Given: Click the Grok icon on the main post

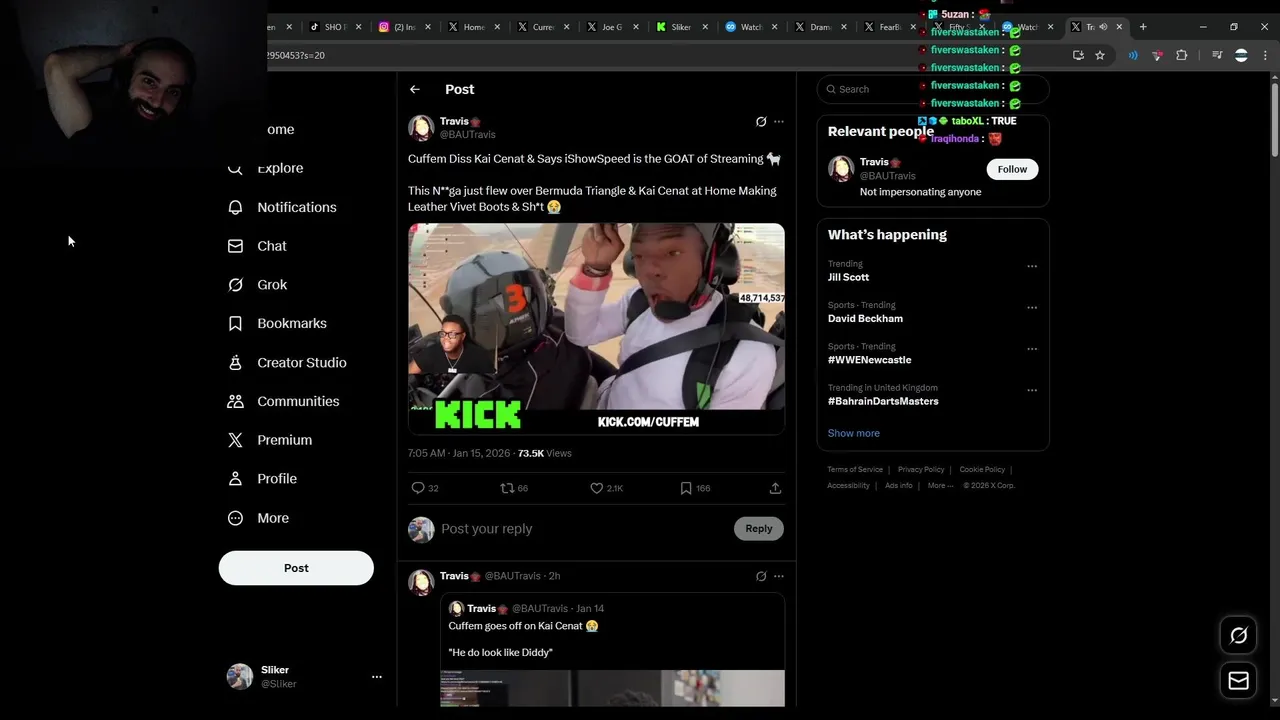Looking at the screenshot, I should tap(761, 122).
